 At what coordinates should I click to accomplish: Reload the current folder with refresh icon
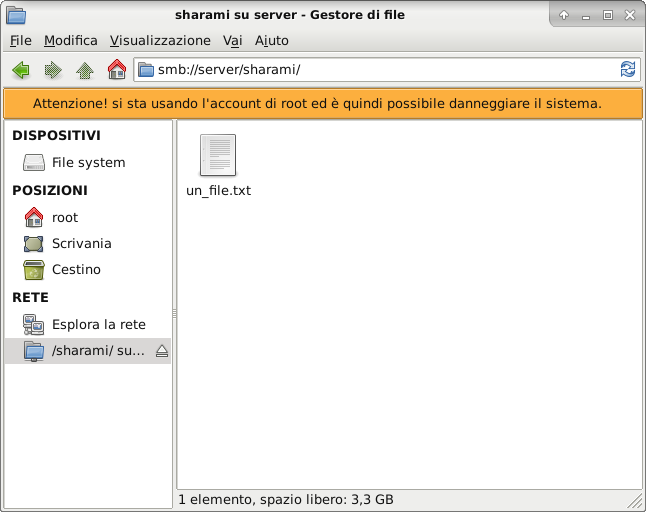click(628, 69)
